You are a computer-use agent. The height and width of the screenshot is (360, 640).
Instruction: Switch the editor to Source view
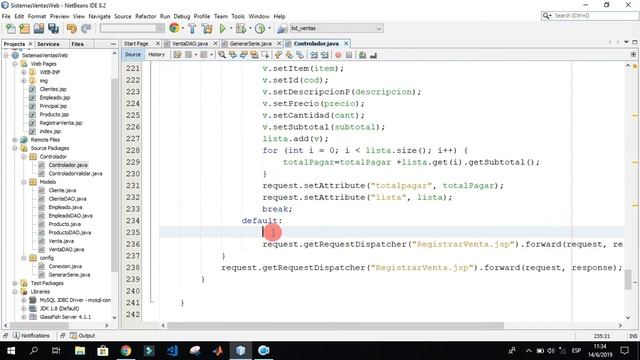[x=133, y=54]
